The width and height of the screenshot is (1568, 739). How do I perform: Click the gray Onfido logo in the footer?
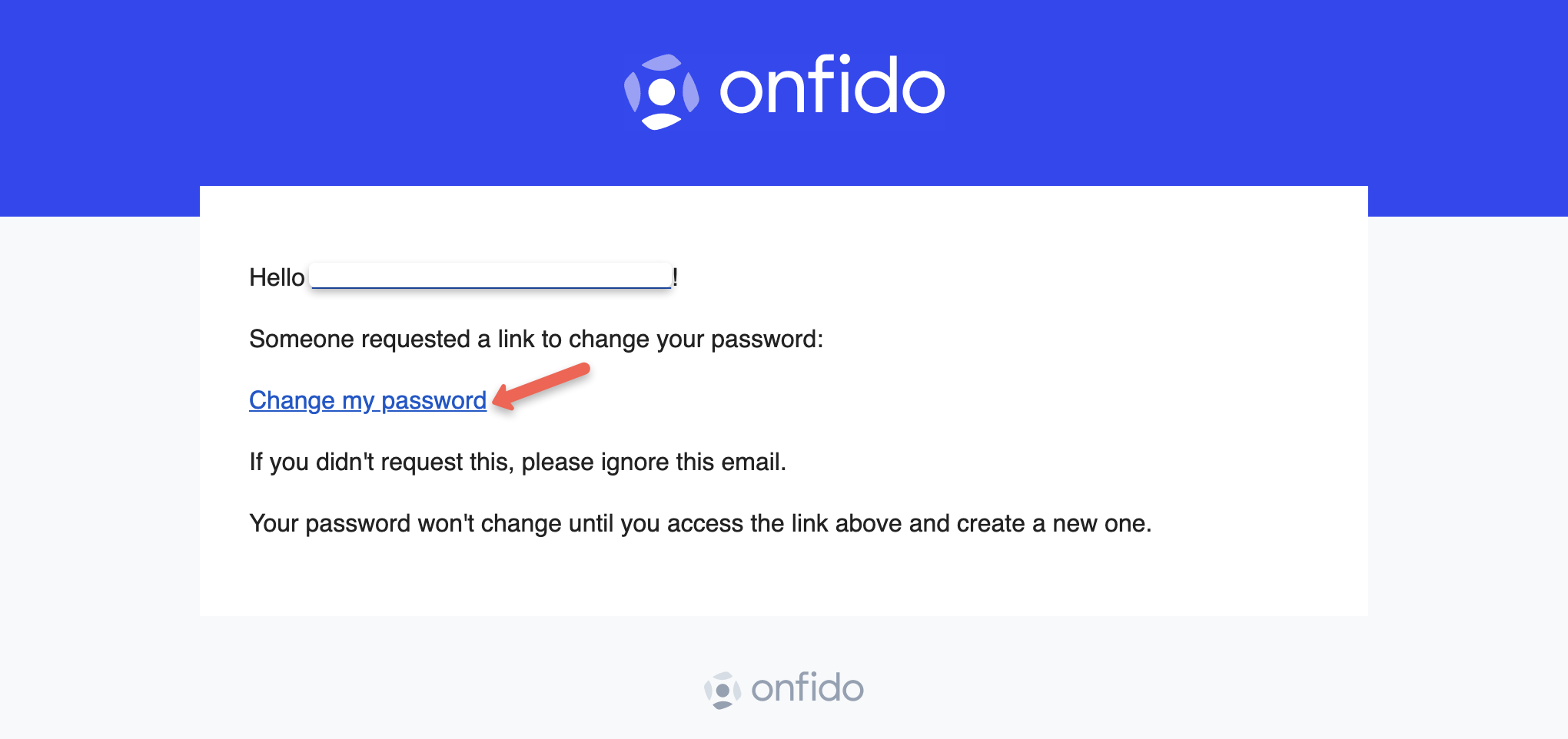[784, 688]
